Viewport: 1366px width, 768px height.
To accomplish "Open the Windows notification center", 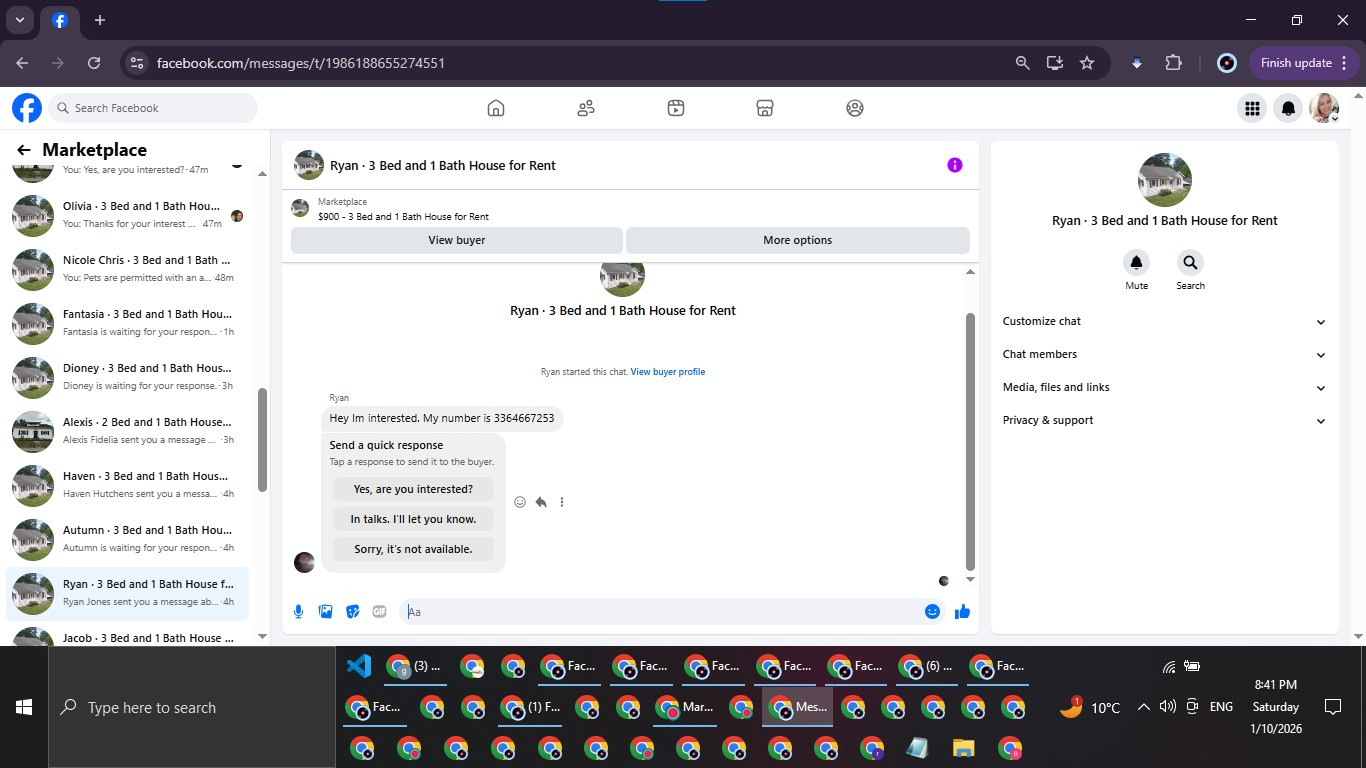I will (1332, 707).
